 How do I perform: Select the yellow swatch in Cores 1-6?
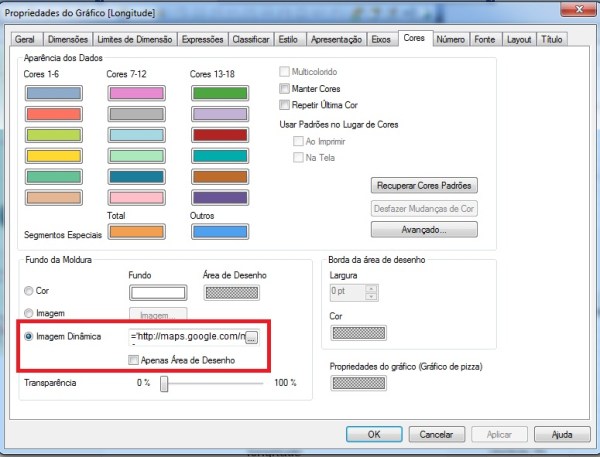pyautogui.click(x=52, y=155)
